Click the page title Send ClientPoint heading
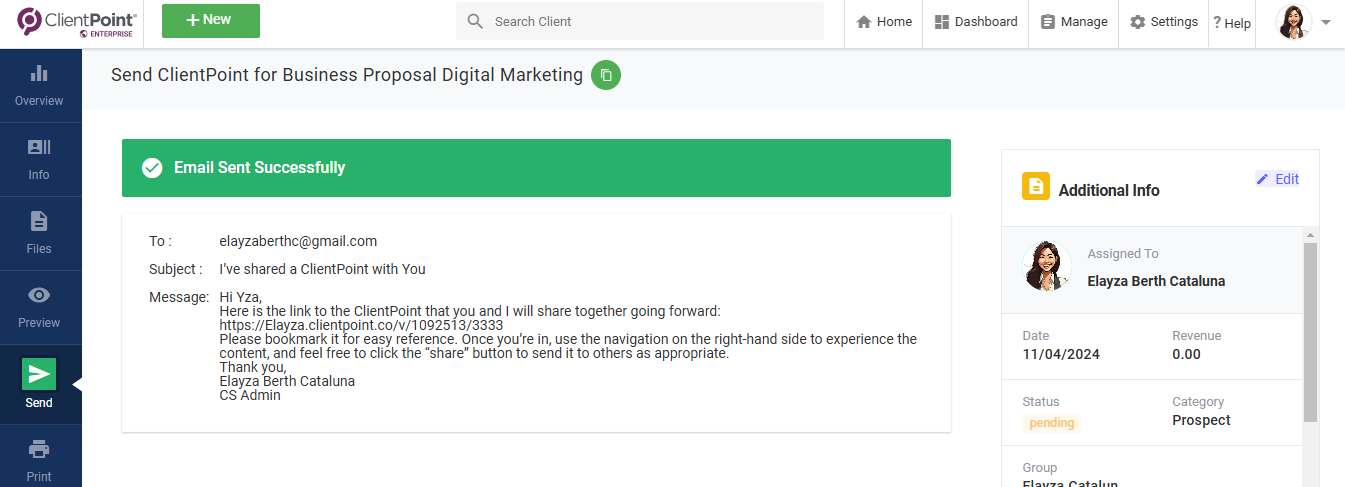This screenshot has height=487, width=1345. (x=346, y=75)
